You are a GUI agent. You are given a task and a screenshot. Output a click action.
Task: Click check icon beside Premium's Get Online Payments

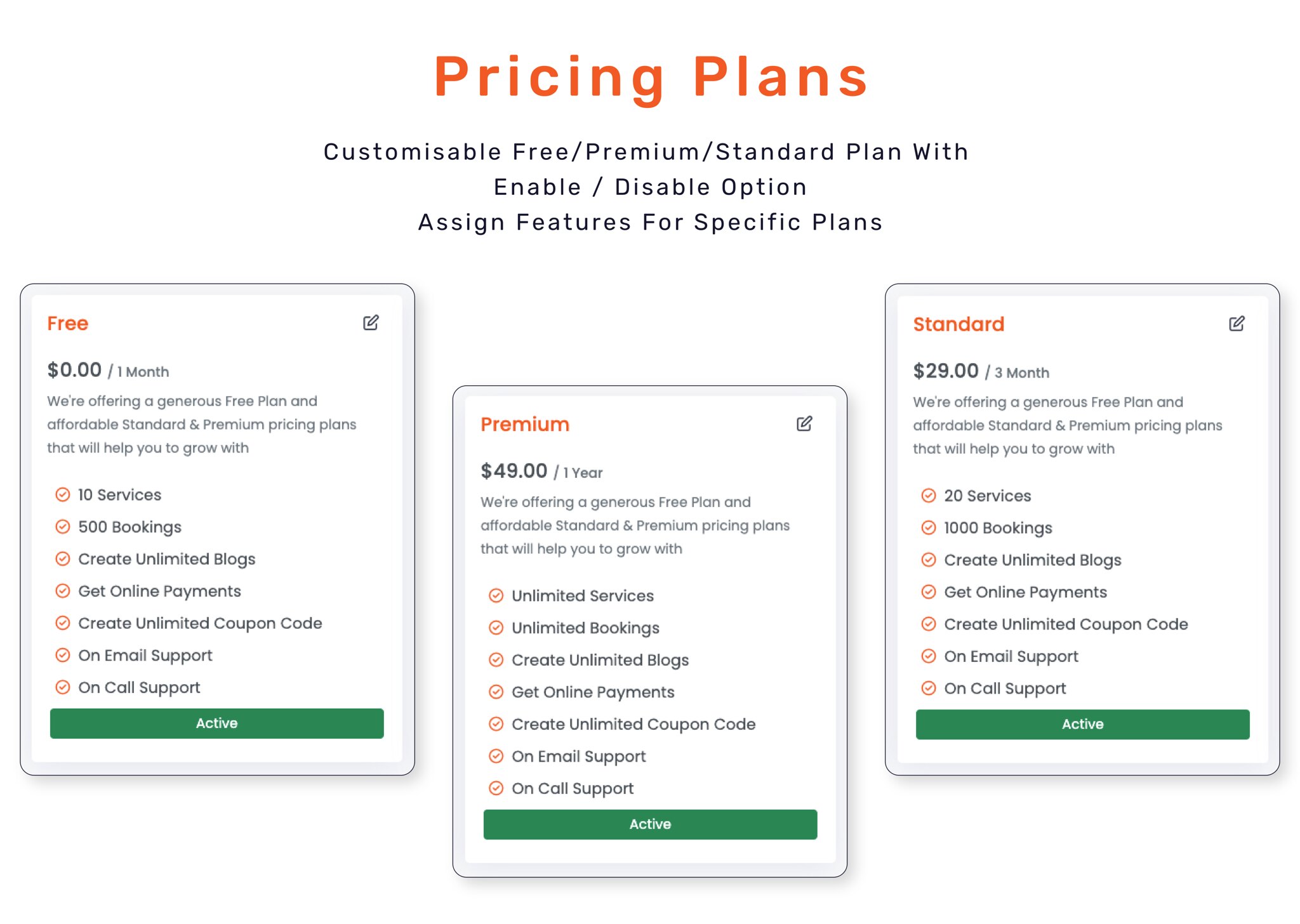496,692
